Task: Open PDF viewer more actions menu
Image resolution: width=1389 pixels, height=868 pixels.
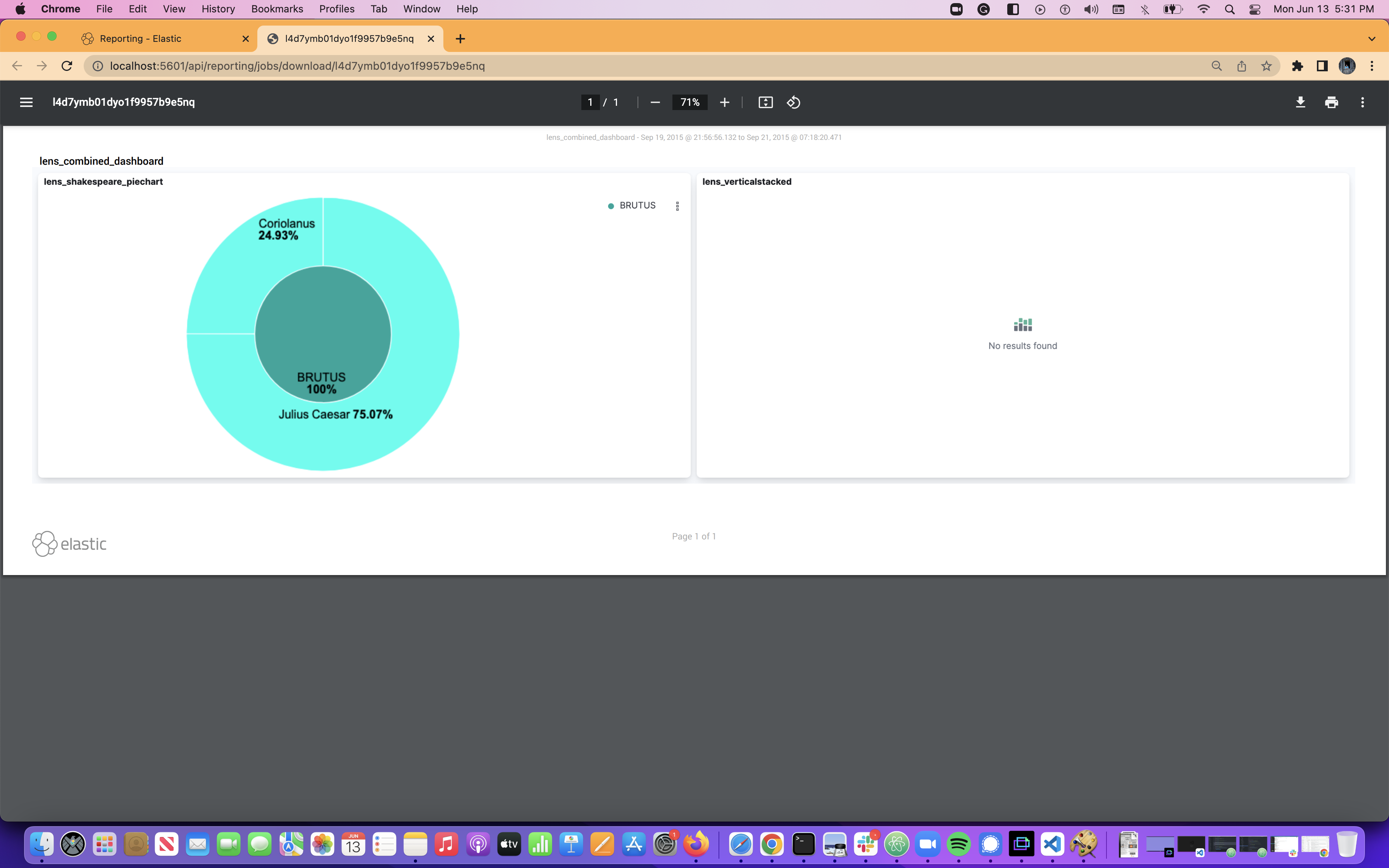Action: point(1363,102)
